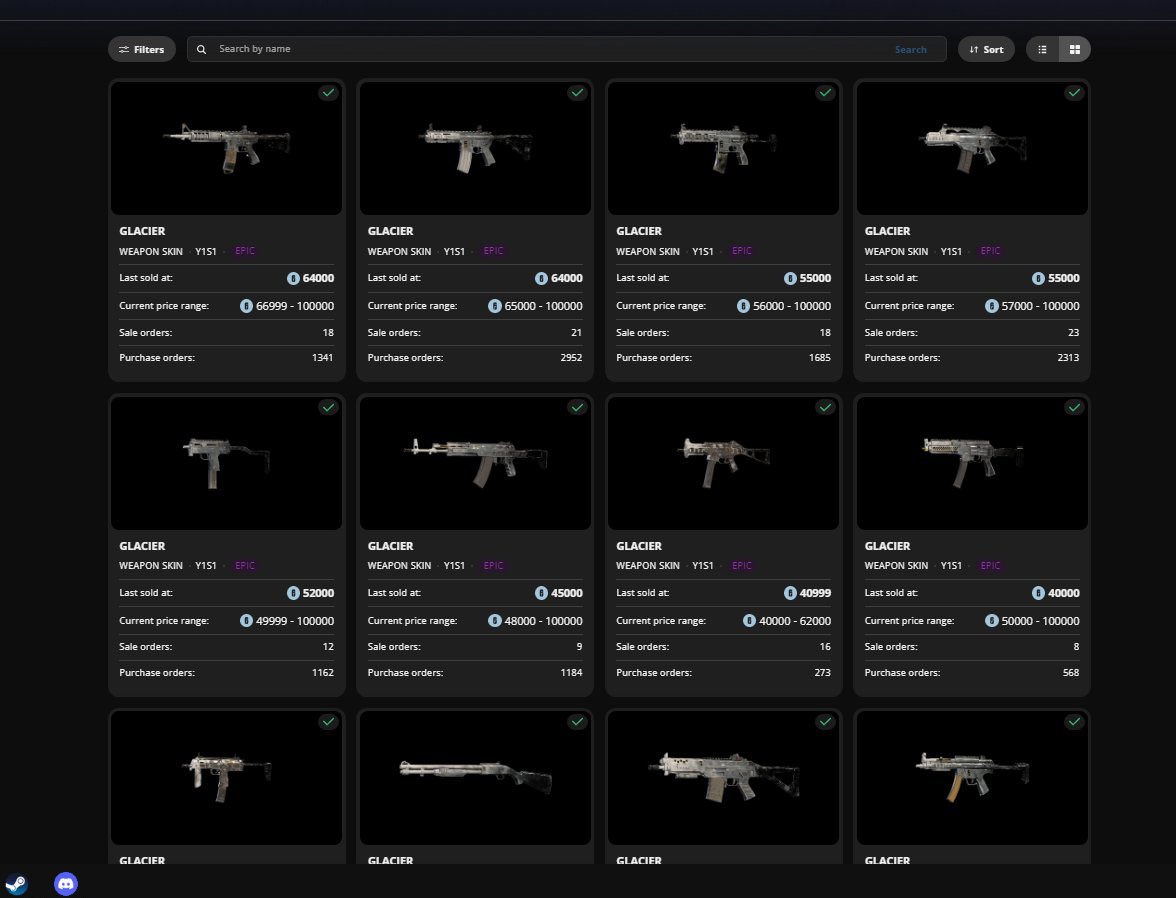
Task: Click currency icon beside 57000 - 100000 range
Action: 992,306
